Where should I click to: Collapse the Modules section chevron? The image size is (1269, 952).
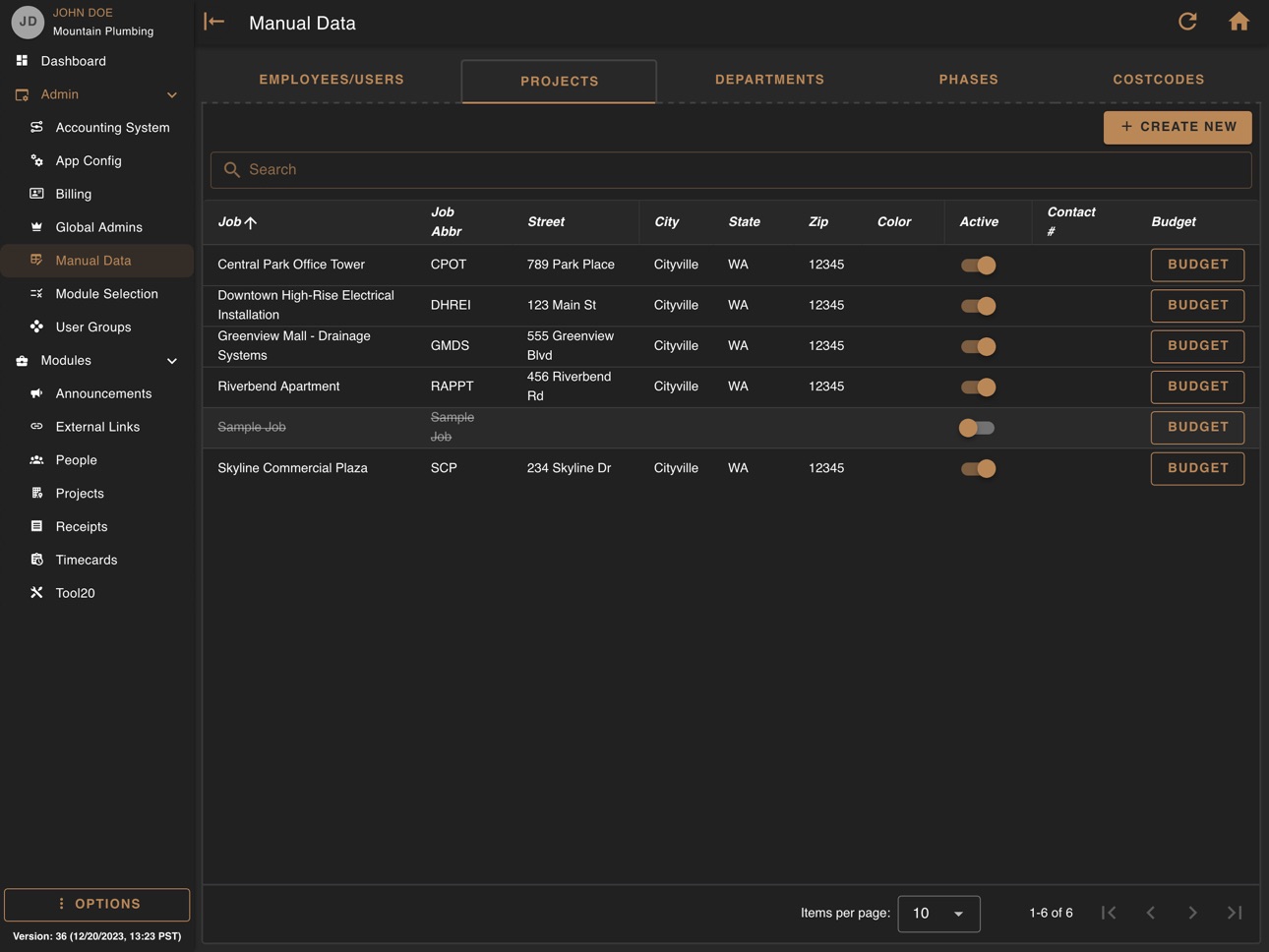pos(172,361)
